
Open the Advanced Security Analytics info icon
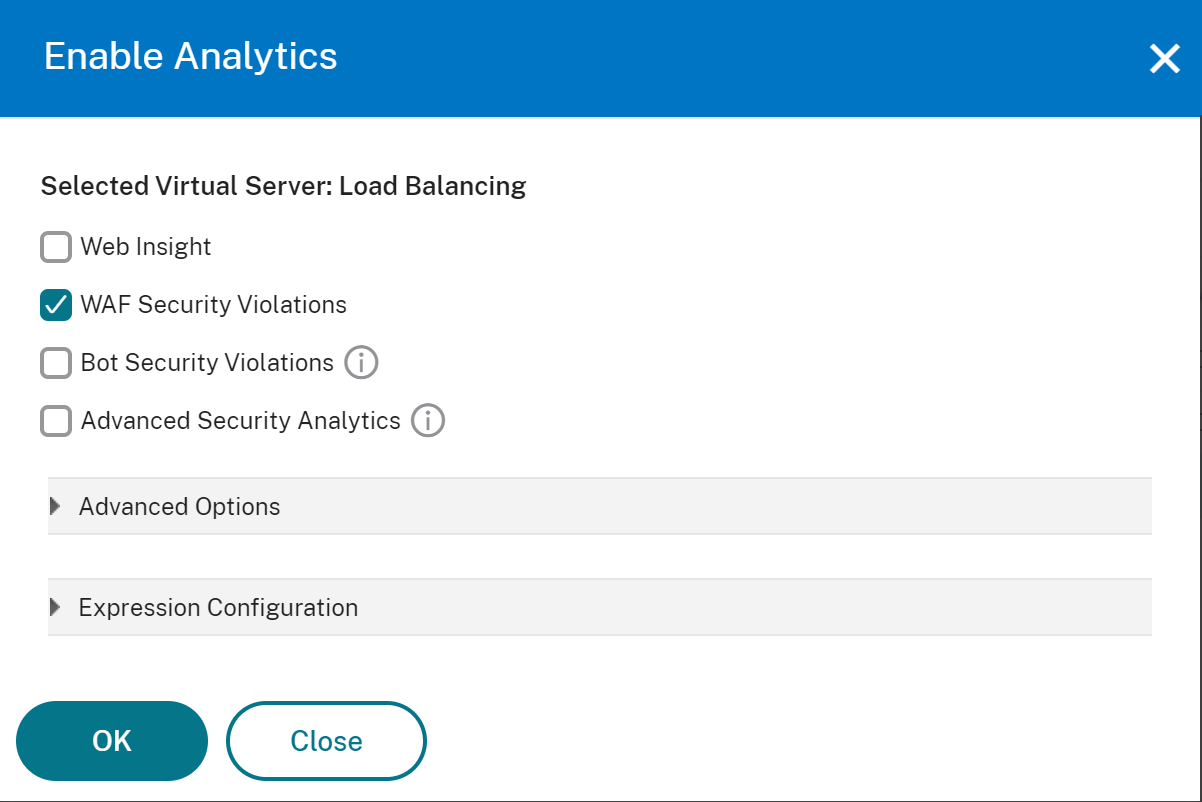tap(428, 421)
